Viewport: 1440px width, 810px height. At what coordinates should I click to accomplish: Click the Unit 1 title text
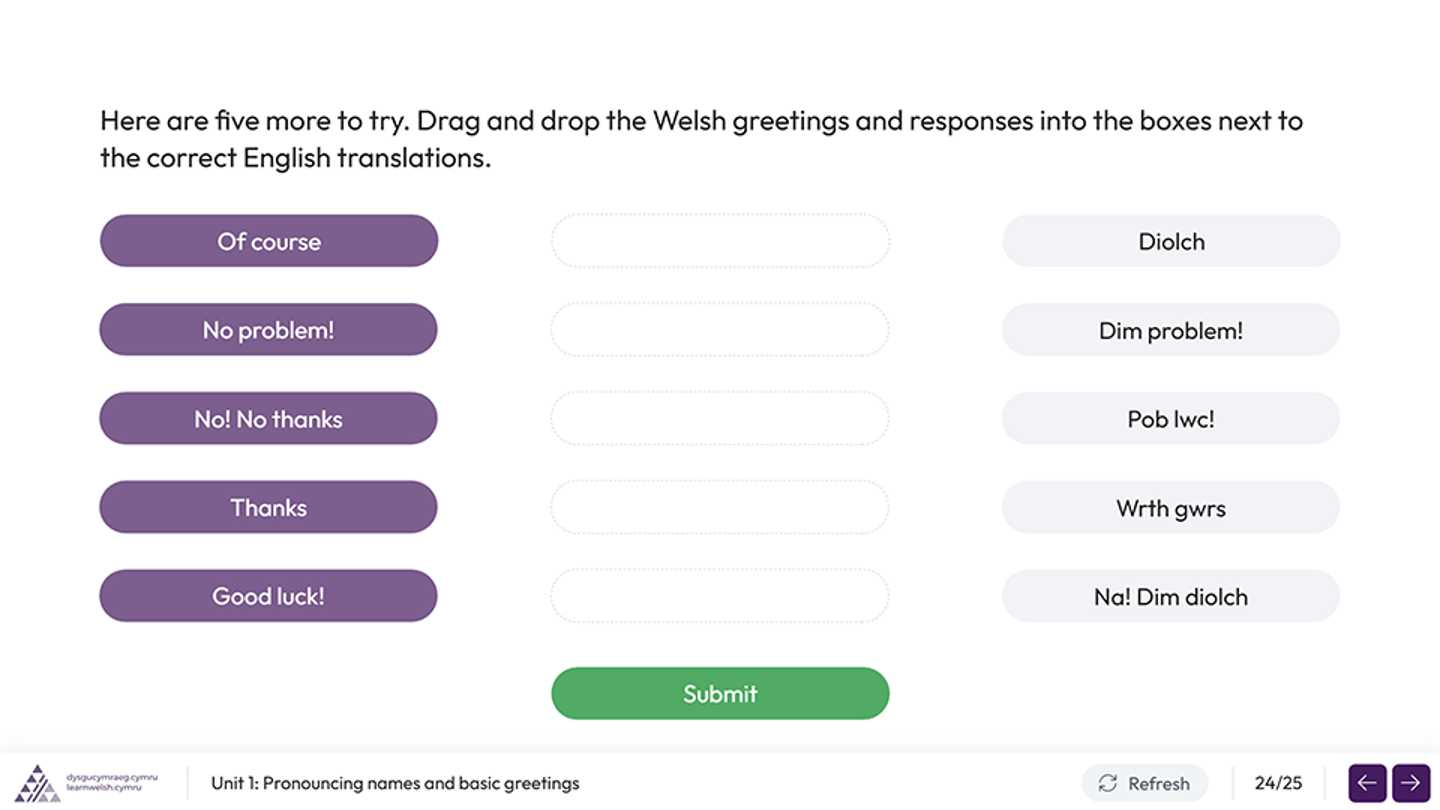395,783
